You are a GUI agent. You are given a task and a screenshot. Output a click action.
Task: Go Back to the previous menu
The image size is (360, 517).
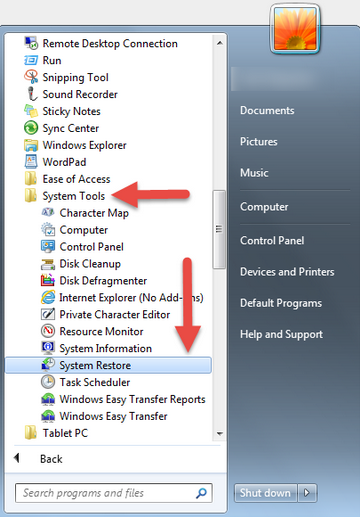[51, 459]
